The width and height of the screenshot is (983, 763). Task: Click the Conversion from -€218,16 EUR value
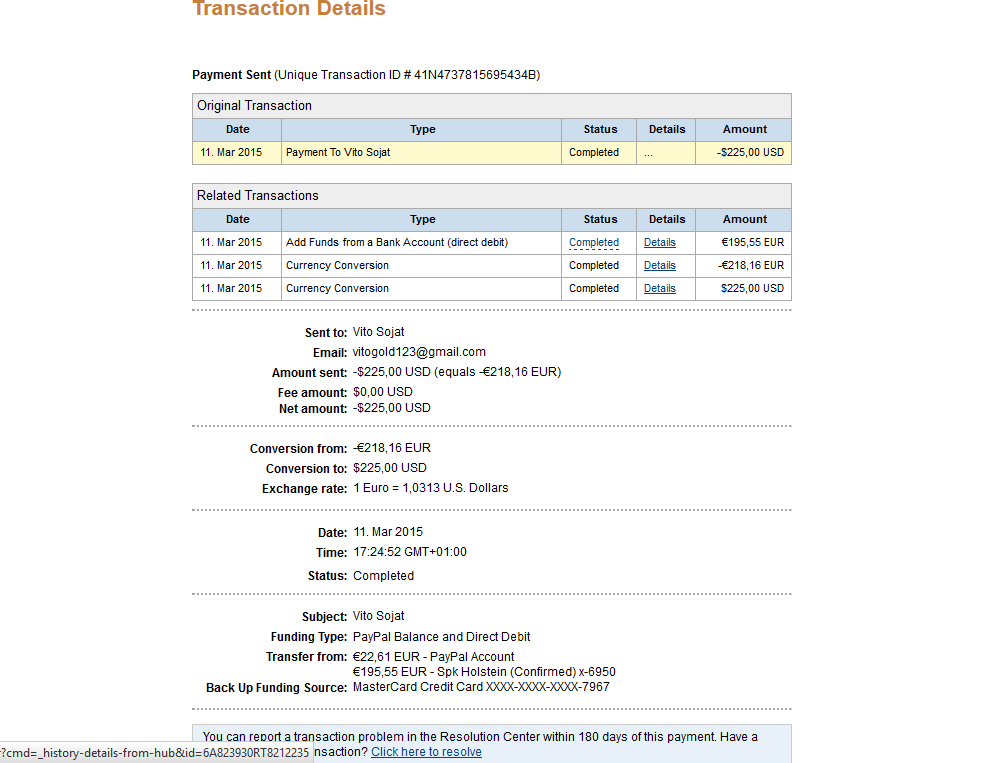point(392,448)
